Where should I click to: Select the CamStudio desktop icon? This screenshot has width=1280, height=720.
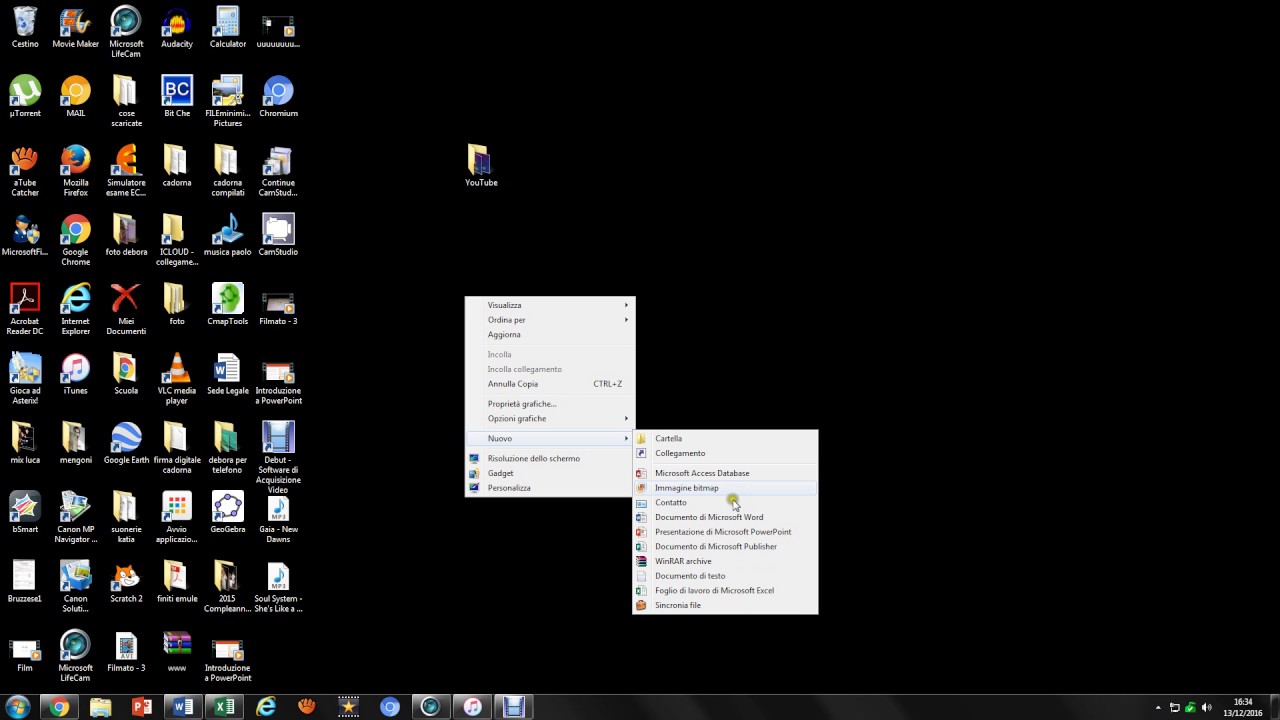(278, 235)
